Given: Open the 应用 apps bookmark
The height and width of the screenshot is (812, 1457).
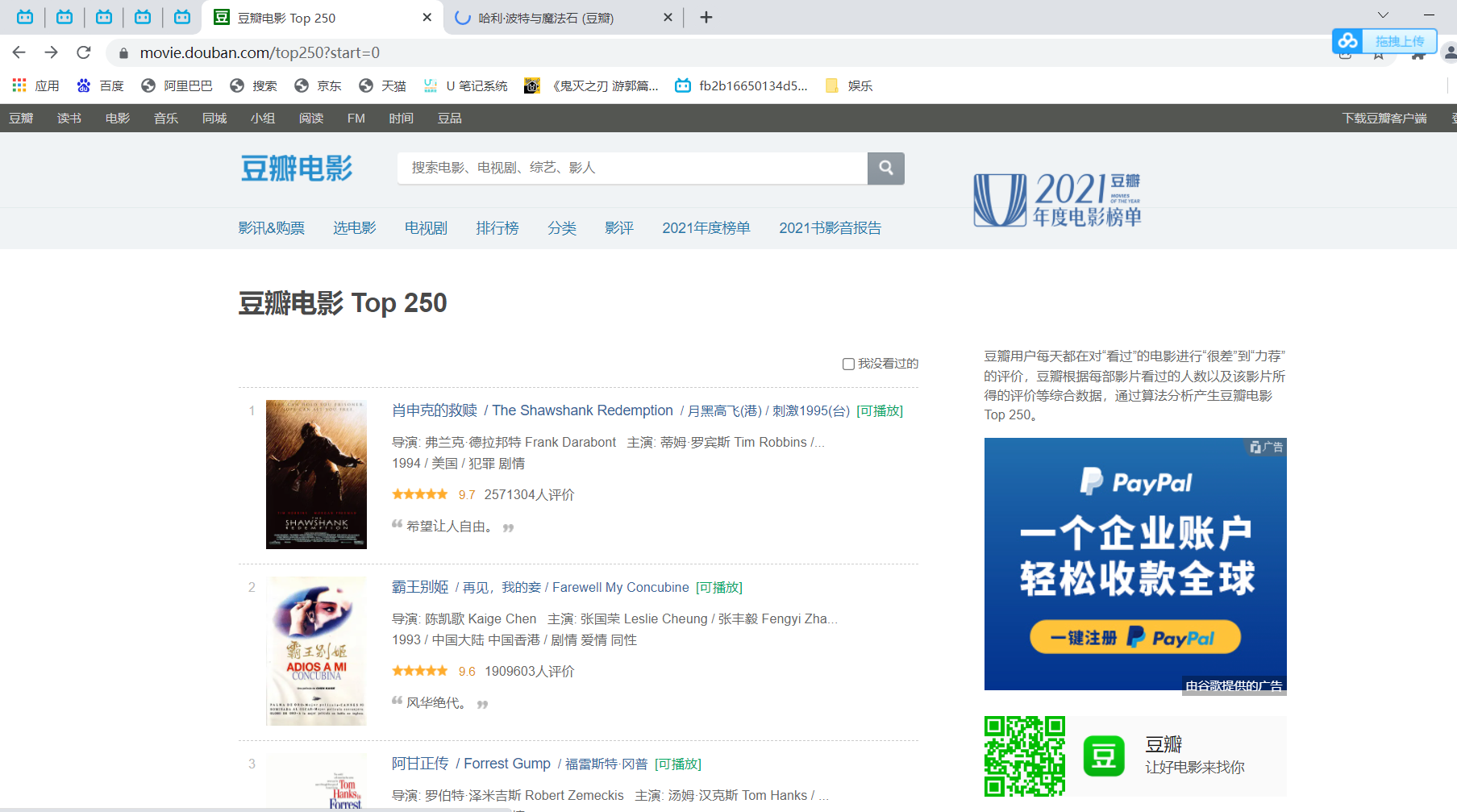Looking at the screenshot, I should [36, 85].
